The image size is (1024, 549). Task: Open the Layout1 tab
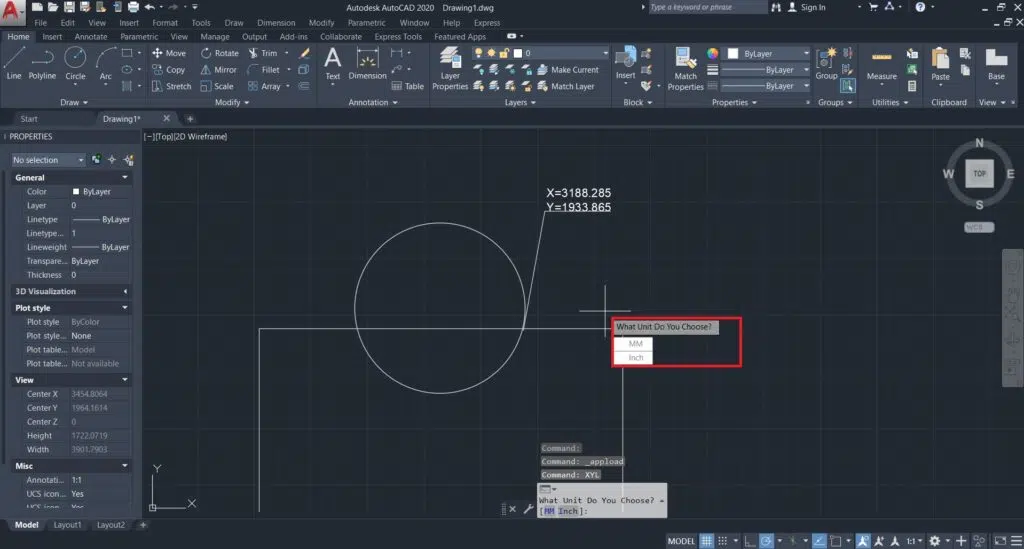[x=67, y=525]
